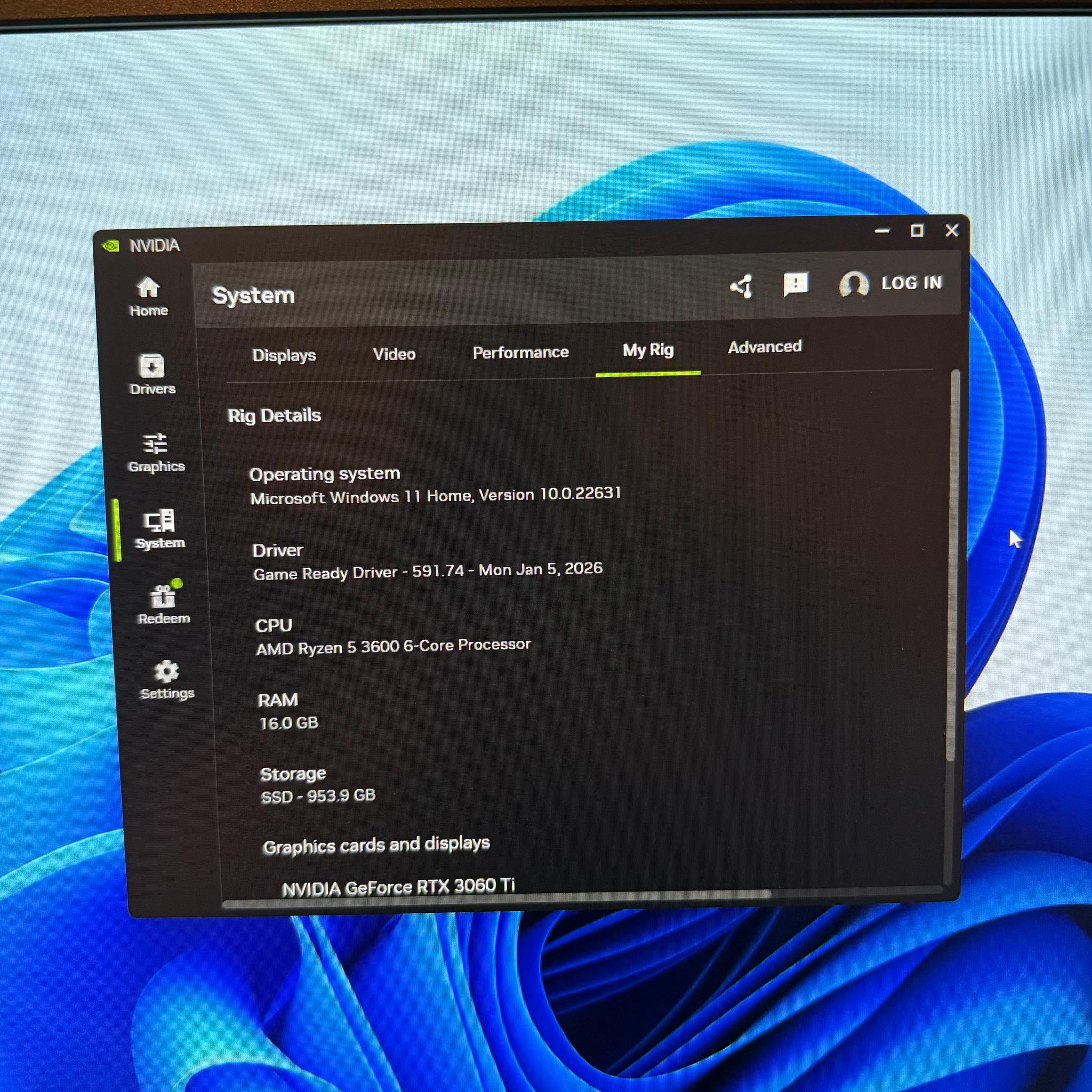Click the LOG IN button
This screenshot has height=1092, width=1092.
coord(912,283)
